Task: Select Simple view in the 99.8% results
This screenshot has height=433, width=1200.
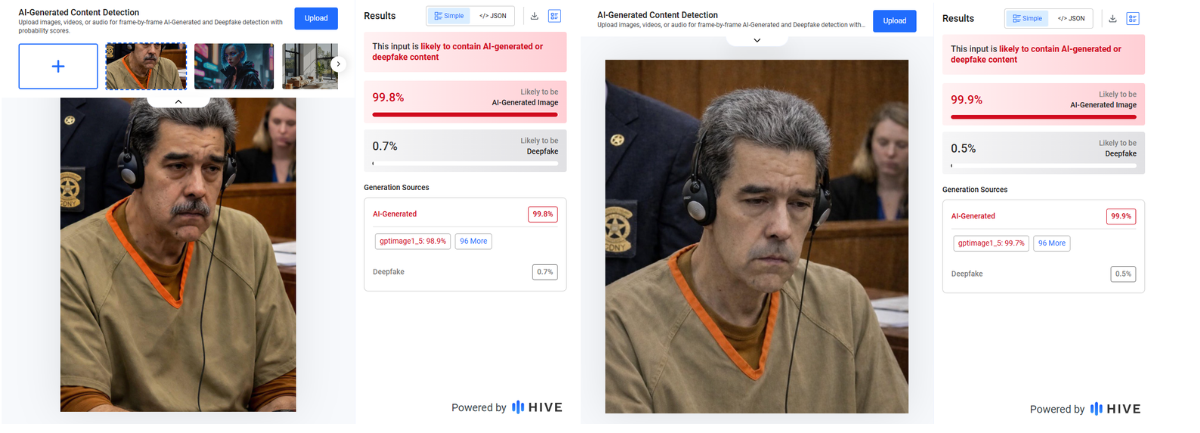Action: click(x=449, y=16)
